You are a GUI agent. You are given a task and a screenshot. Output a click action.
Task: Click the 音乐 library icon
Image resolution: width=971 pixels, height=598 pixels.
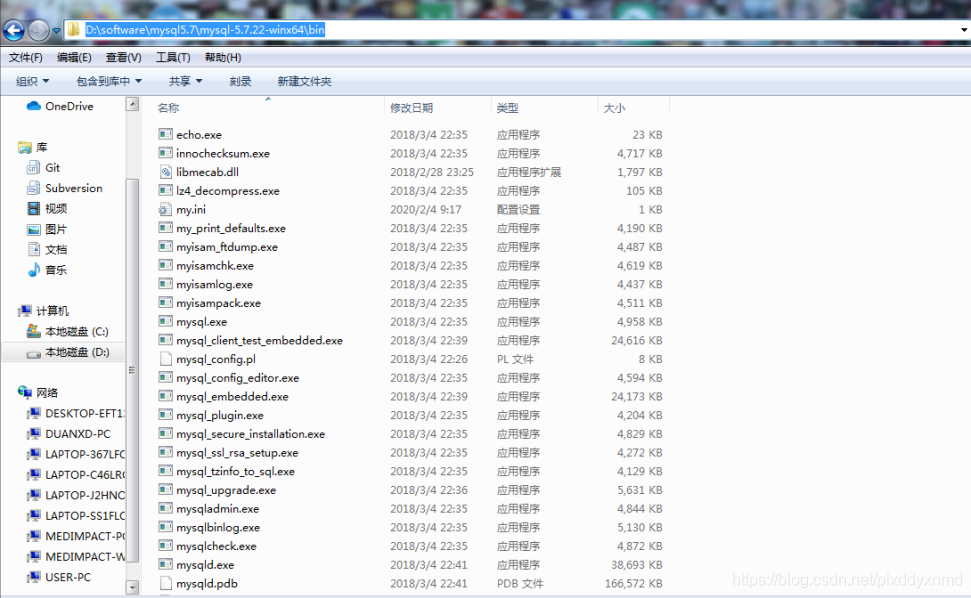[x=33, y=270]
